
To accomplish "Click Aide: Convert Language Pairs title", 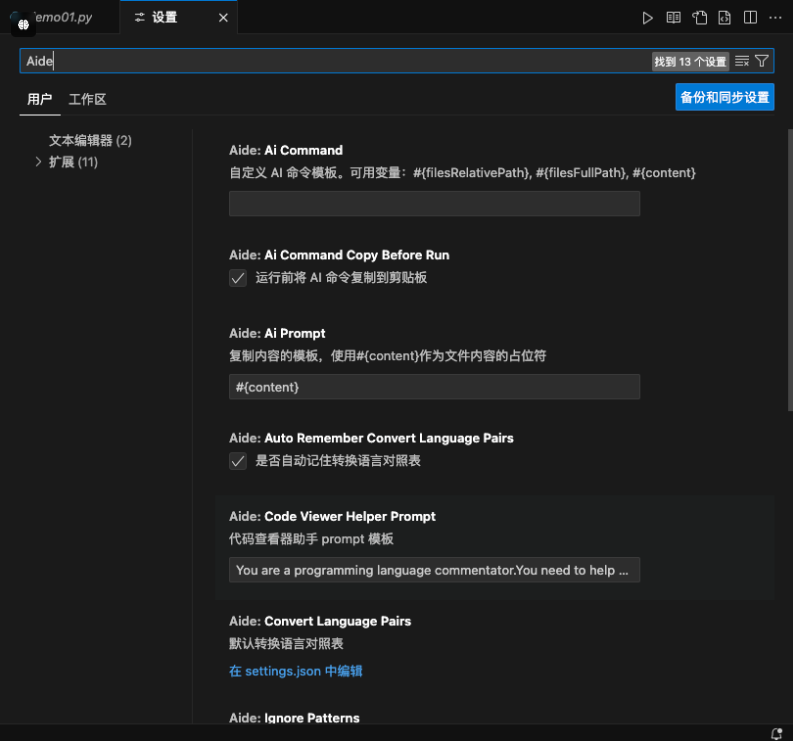I will coord(320,621).
